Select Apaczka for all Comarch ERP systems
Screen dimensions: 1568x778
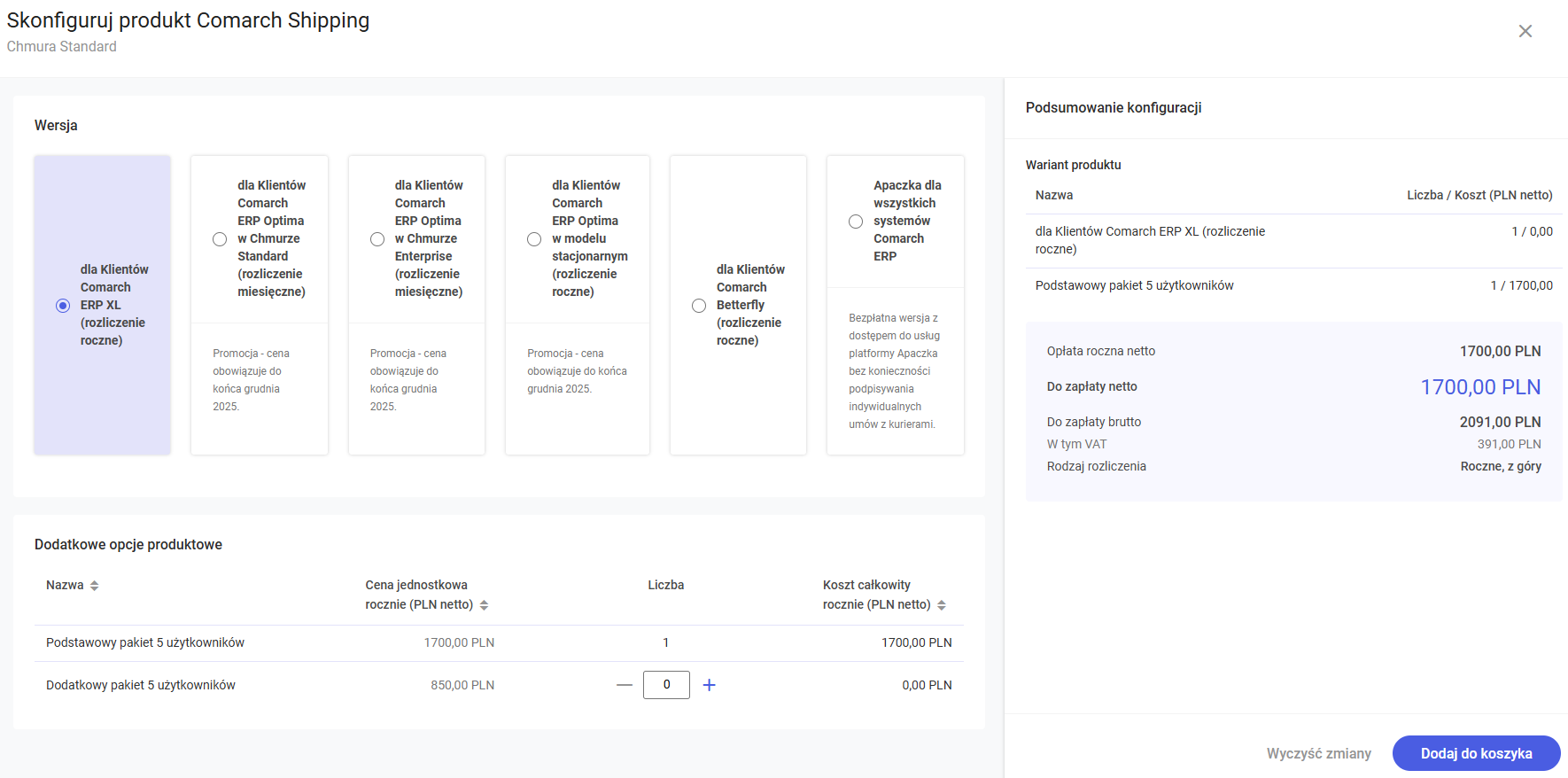tap(856, 222)
